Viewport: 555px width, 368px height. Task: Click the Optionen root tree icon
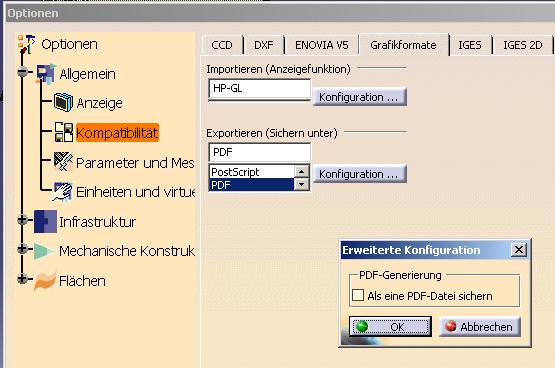pos(26,44)
